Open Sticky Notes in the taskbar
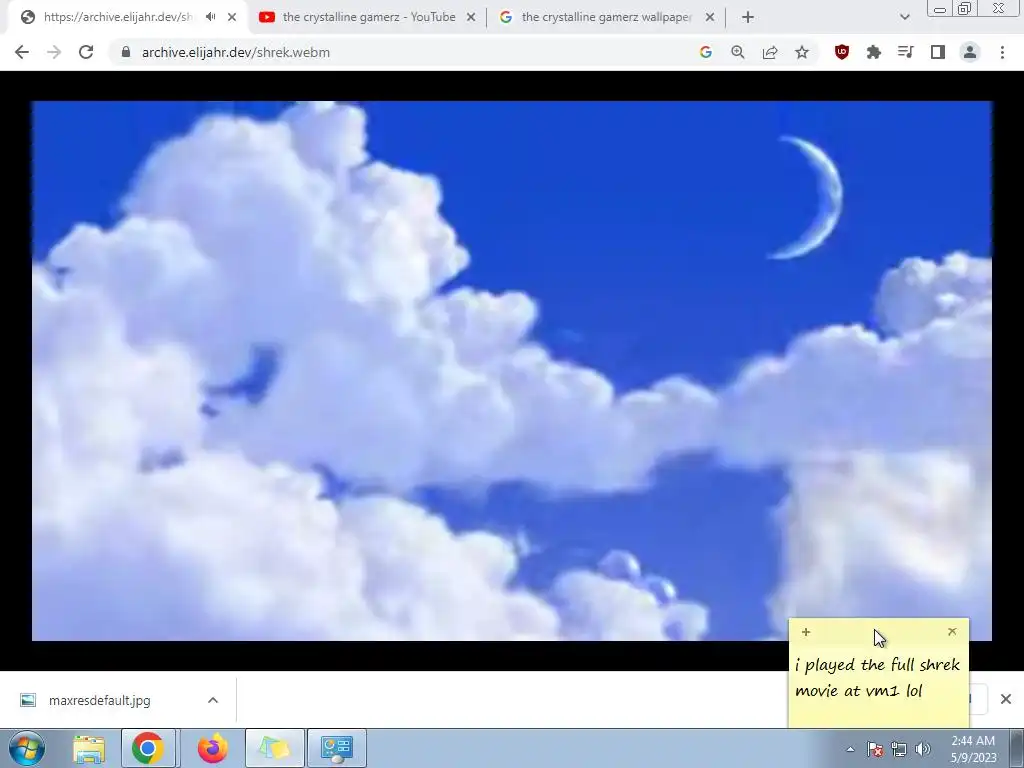The height and width of the screenshot is (768, 1024). (274, 748)
